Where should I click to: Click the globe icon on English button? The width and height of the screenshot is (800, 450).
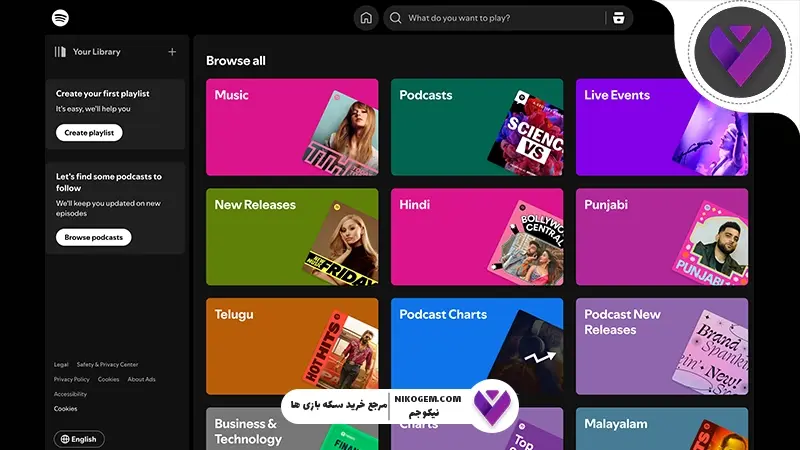(65, 439)
